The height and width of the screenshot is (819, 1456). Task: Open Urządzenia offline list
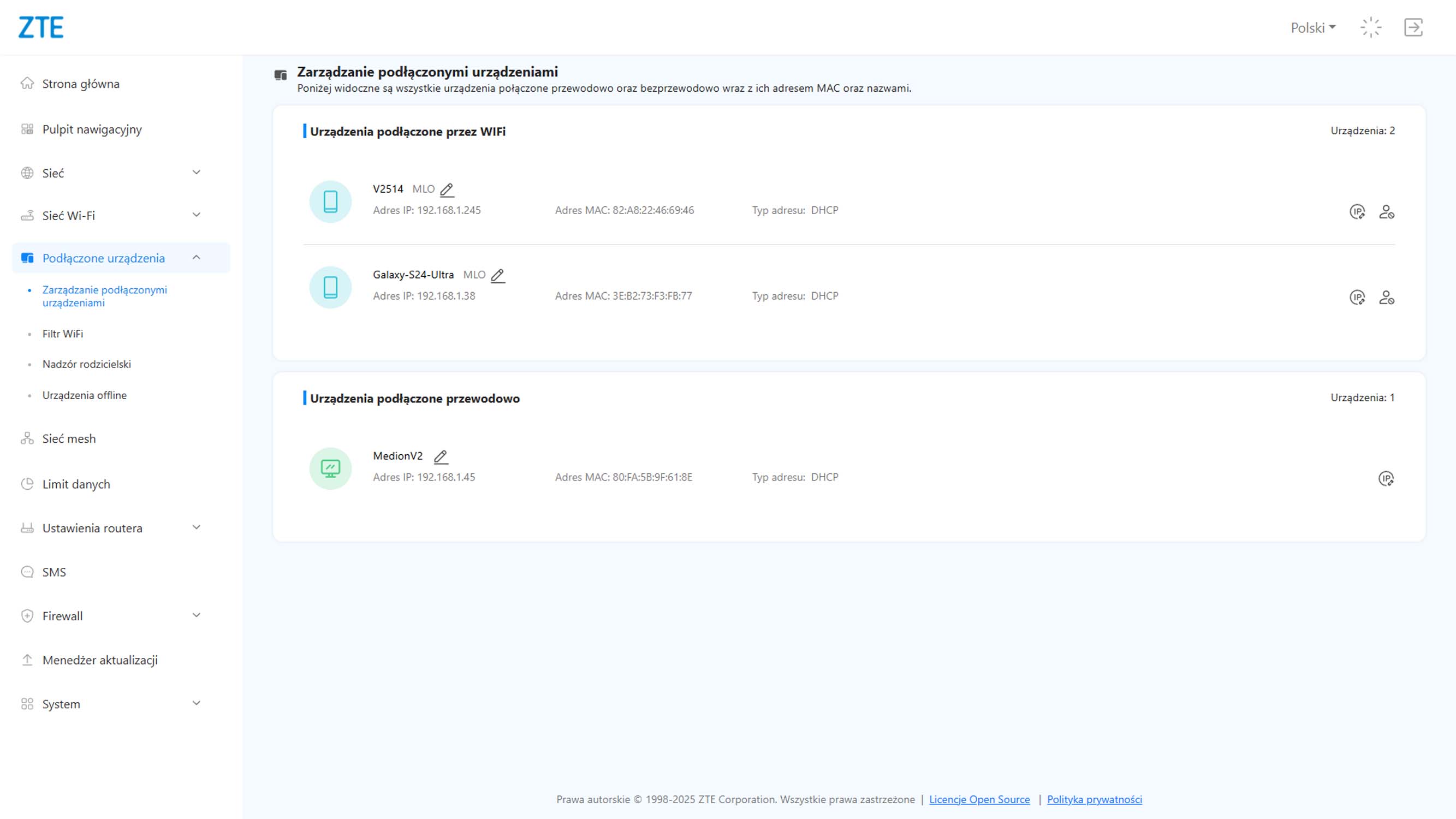point(84,396)
